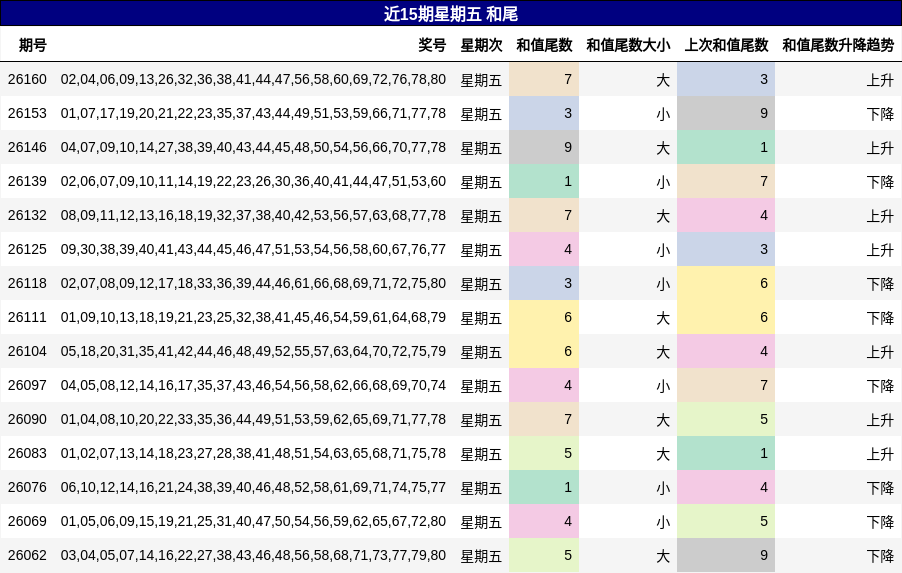Image resolution: width=902 pixels, height=573 pixels.
Task: Click 上次和值尾数 cell 3 in row 26160
Action: (x=726, y=79)
